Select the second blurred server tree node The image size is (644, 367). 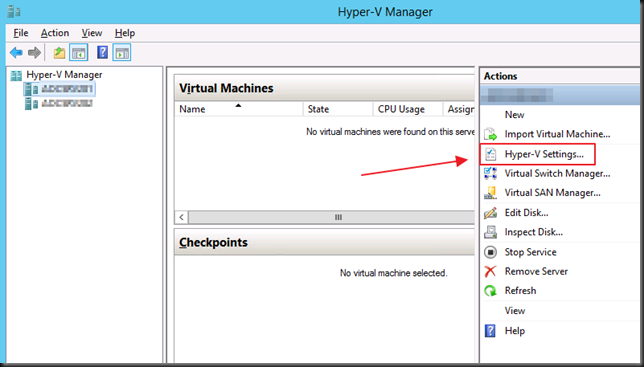[67, 103]
